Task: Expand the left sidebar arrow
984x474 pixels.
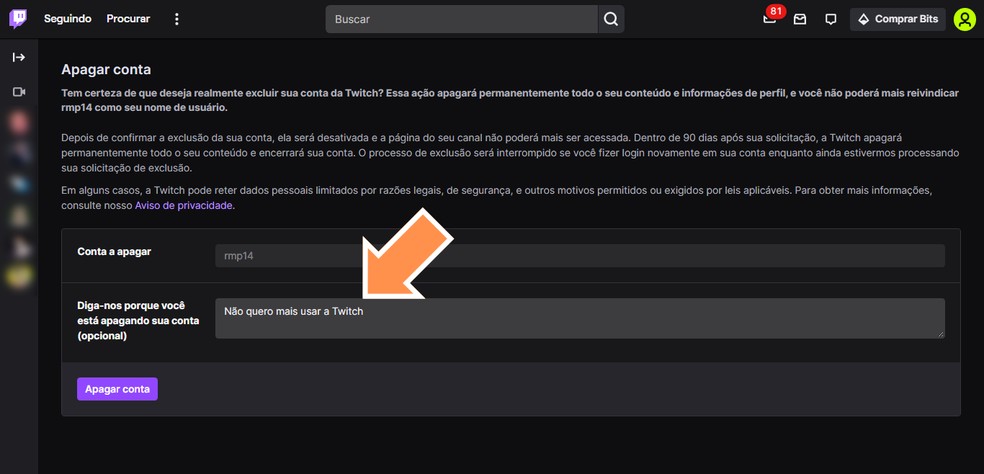Action: 19,58
